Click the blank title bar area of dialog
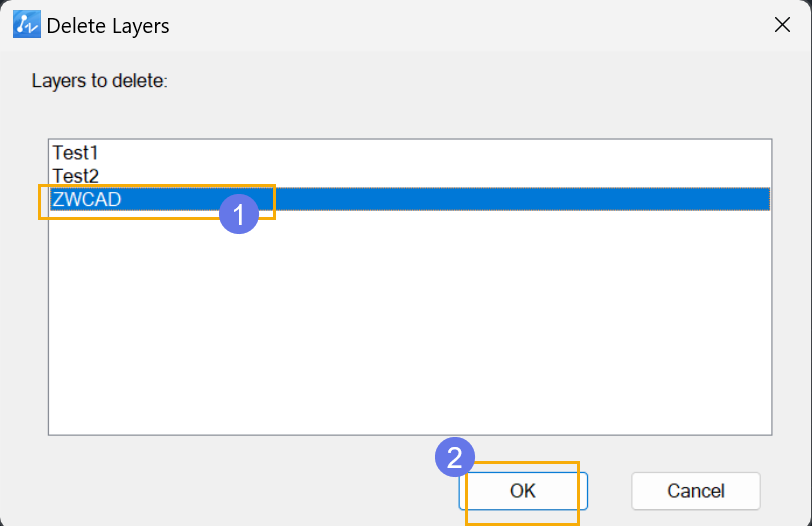The image size is (812, 526). click(466, 25)
